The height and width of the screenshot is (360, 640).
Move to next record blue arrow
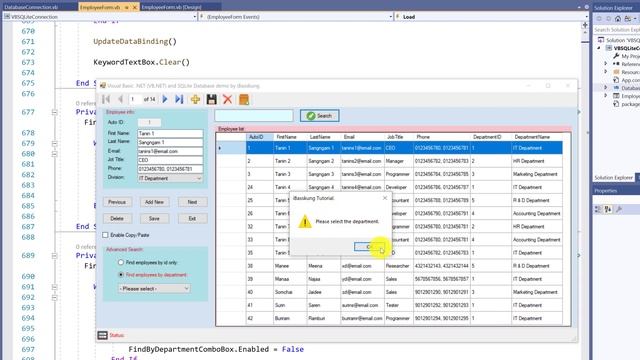tap(165, 99)
